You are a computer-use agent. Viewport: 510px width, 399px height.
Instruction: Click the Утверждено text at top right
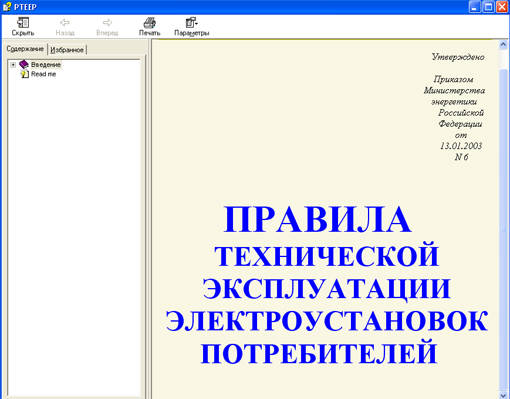[x=458, y=57]
